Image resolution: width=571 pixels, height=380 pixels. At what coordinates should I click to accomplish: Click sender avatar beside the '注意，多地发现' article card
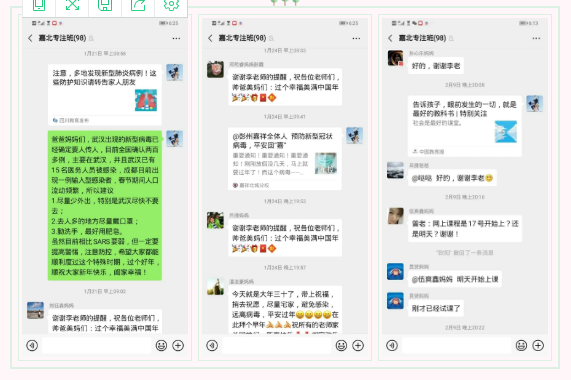[x=174, y=72]
